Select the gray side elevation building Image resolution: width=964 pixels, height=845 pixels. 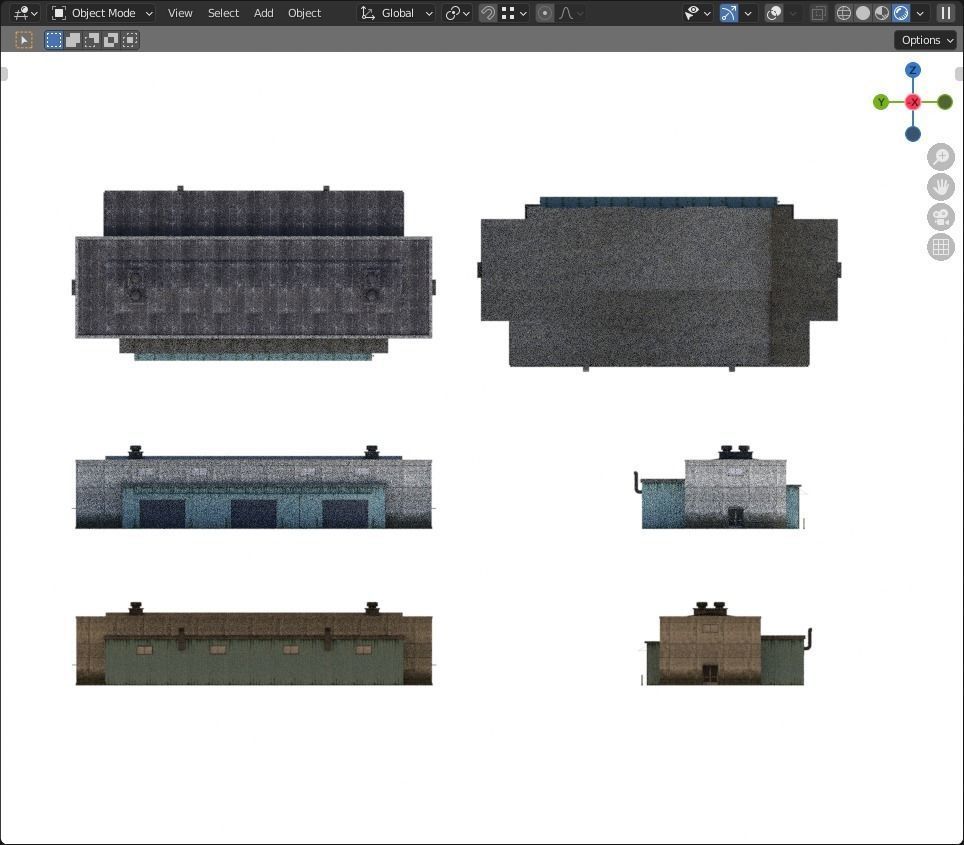click(x=719, y=488)
